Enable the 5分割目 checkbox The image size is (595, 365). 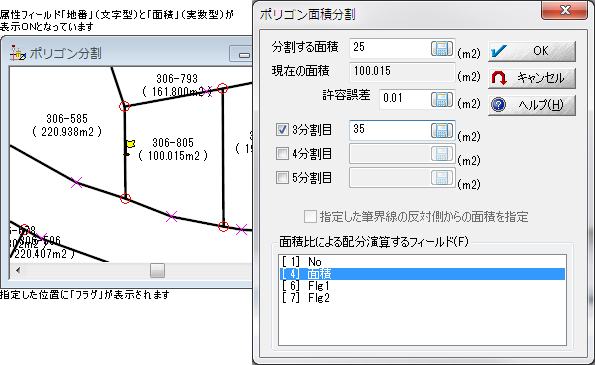[x=282, y=177]
